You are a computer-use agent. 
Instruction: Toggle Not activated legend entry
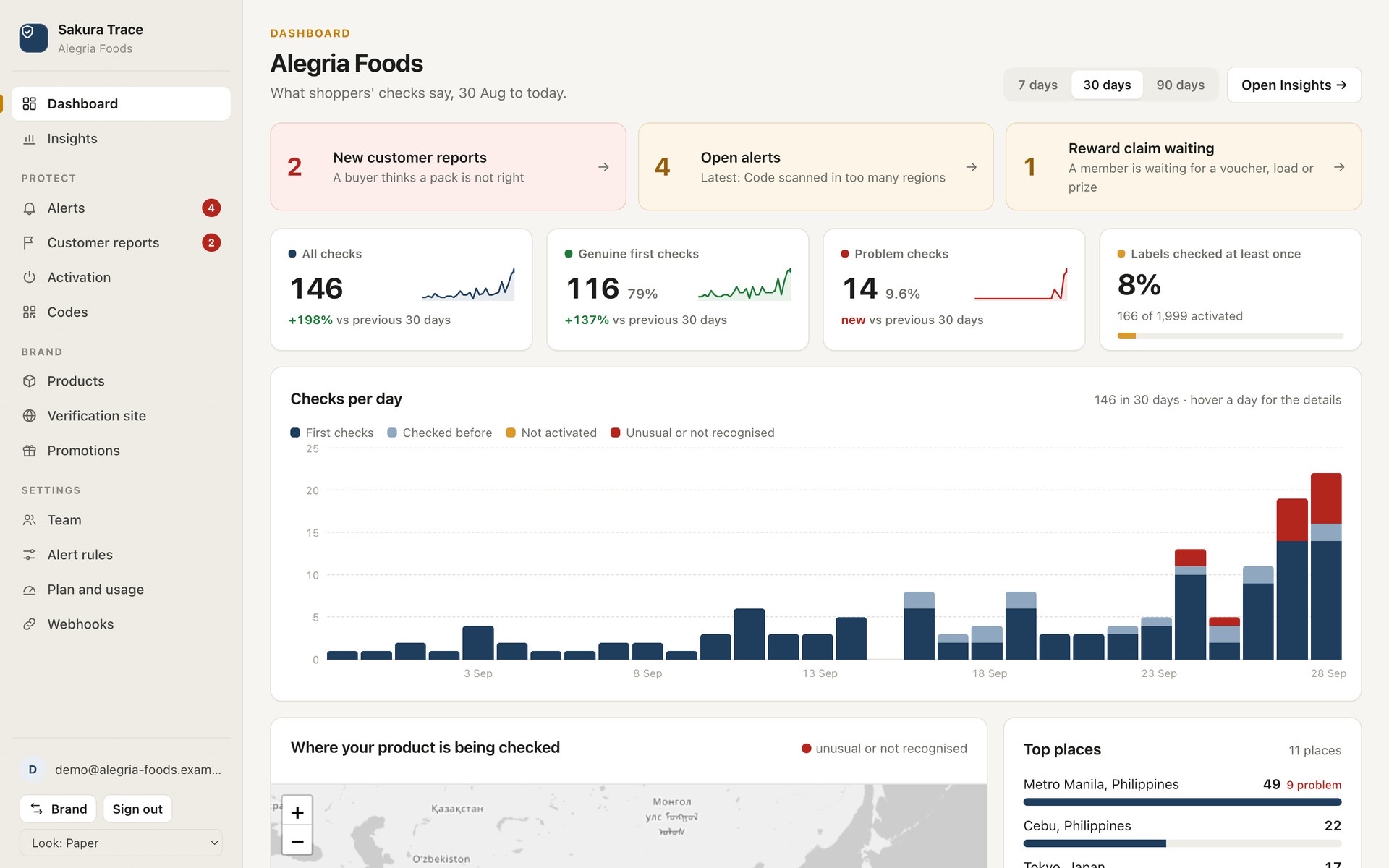click(x=551, y=433)
